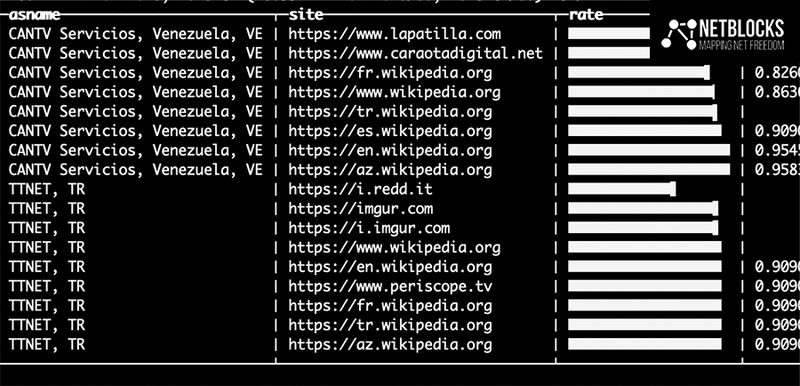Open the https://www.lapatilla.com link
The image size is (800, 386).
394,34
